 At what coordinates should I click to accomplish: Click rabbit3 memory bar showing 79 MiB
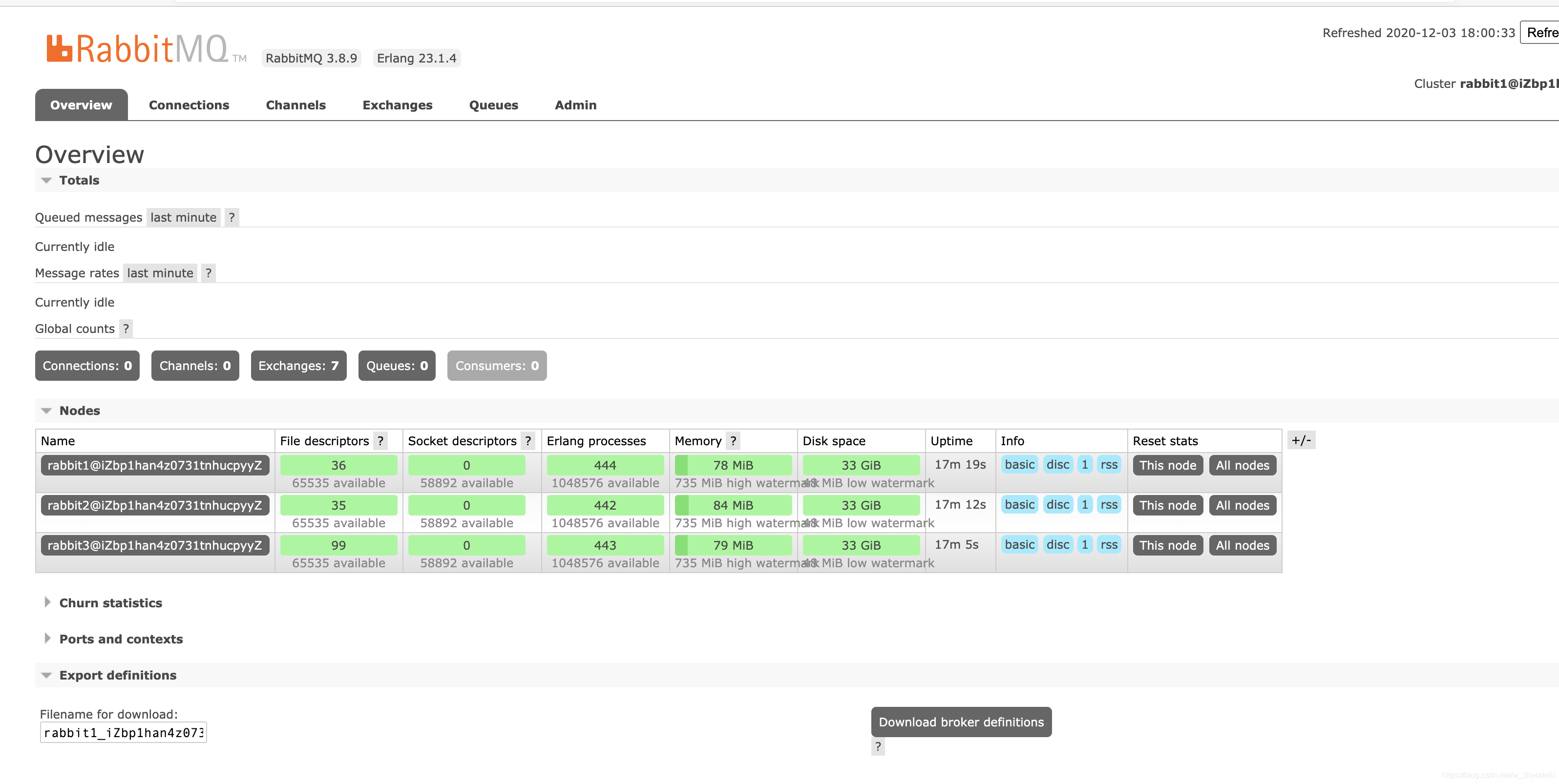(x=733, y=545)
